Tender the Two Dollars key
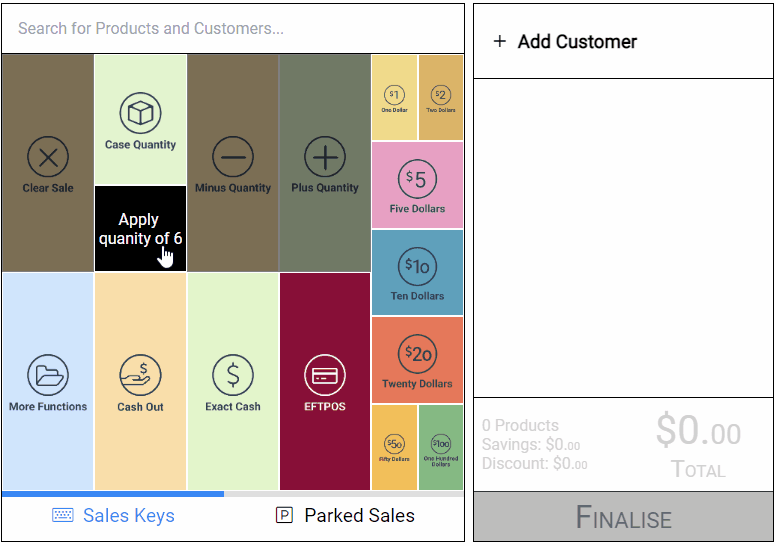This screenshot has height=546, width=776. tap(441, 98)
